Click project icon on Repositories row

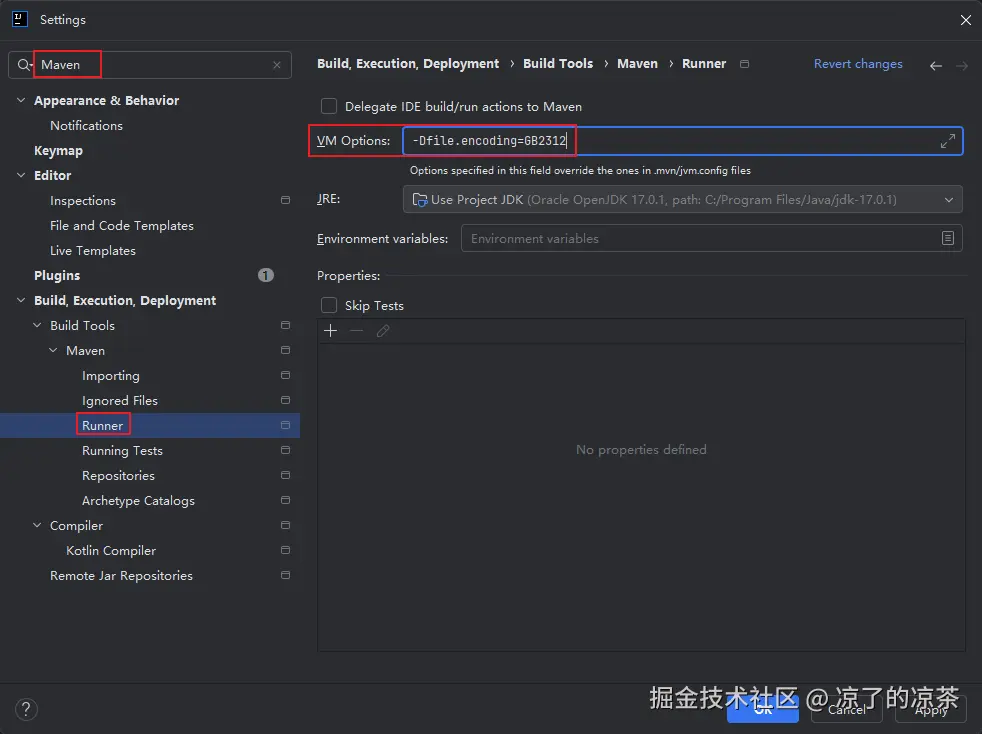pyautogui.click(x=286, y=475)
